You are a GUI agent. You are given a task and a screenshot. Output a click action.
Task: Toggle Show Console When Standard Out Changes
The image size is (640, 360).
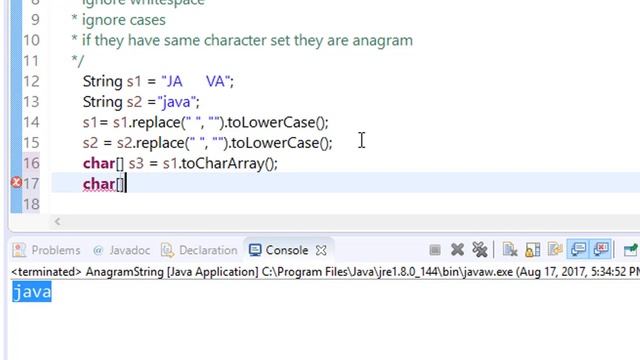(578, 249)
